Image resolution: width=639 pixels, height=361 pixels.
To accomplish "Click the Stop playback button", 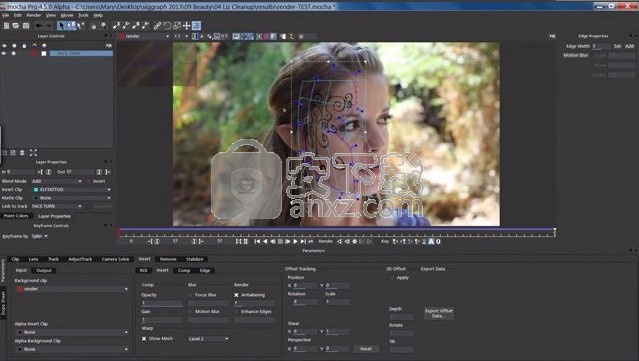I will point(280,242).
